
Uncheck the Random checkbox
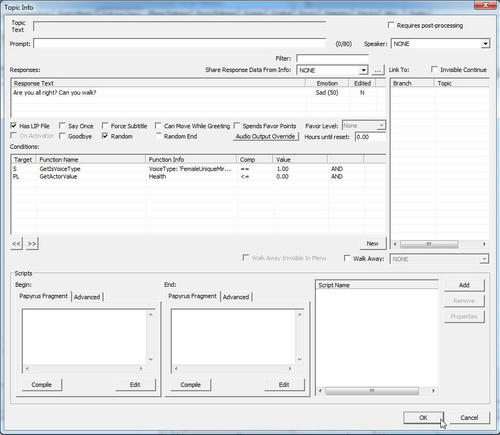coord(105,136)
